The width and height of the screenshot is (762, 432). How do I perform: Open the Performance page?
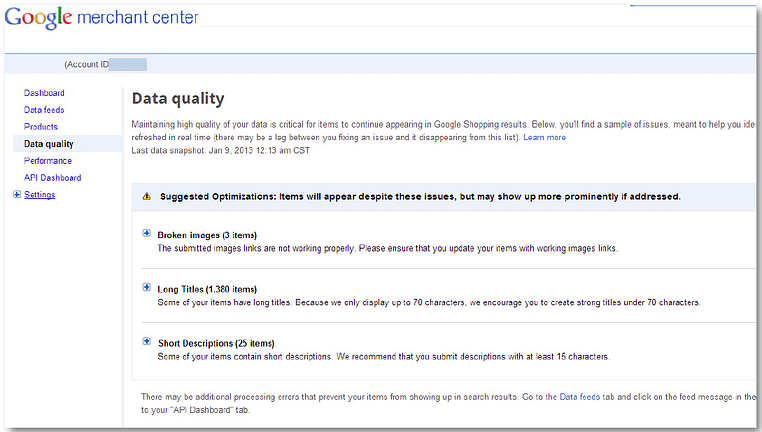coord(48,161)
